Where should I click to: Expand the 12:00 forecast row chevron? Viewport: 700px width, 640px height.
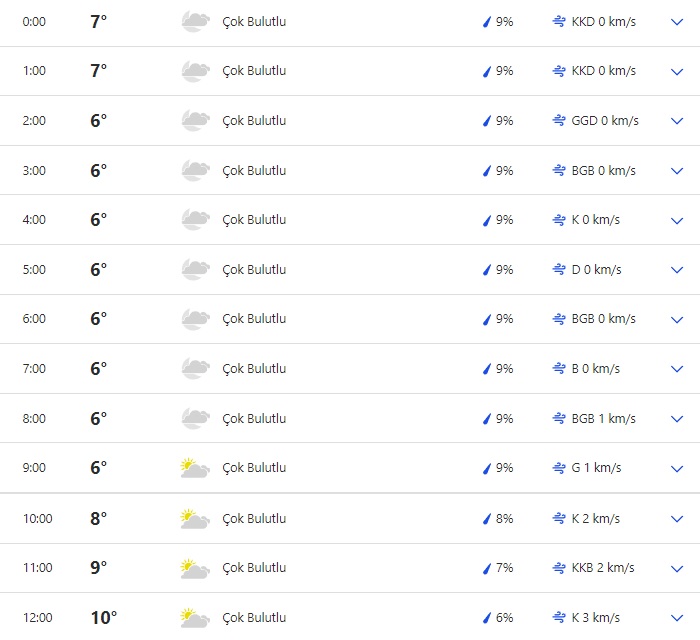click(677, 618)
